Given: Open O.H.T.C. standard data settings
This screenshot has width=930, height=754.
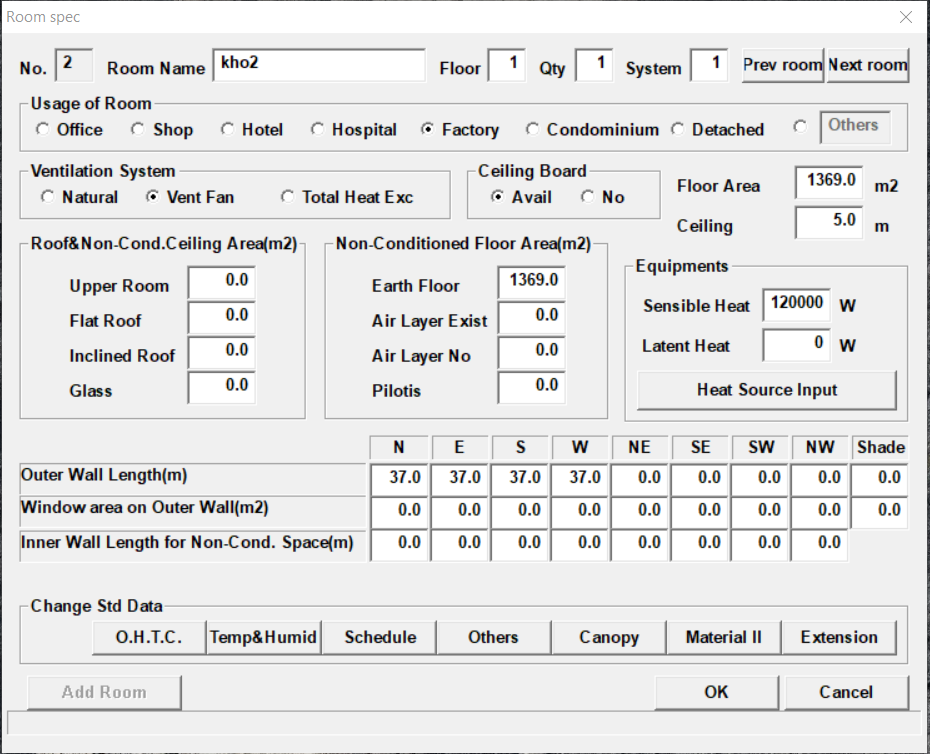Looking at the screenshot, I should coord(148,637).
